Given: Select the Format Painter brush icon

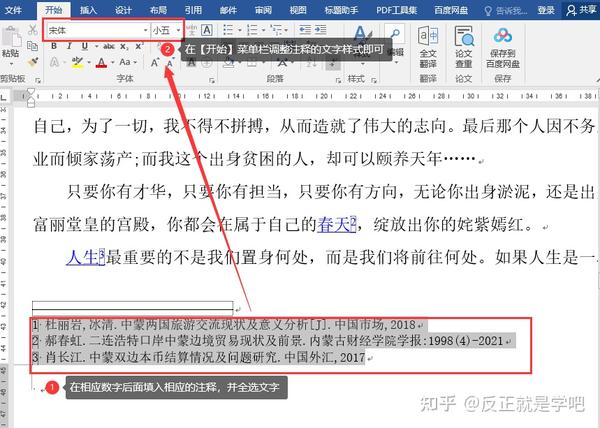Looking at the screenshot, I should click(33, 62).
